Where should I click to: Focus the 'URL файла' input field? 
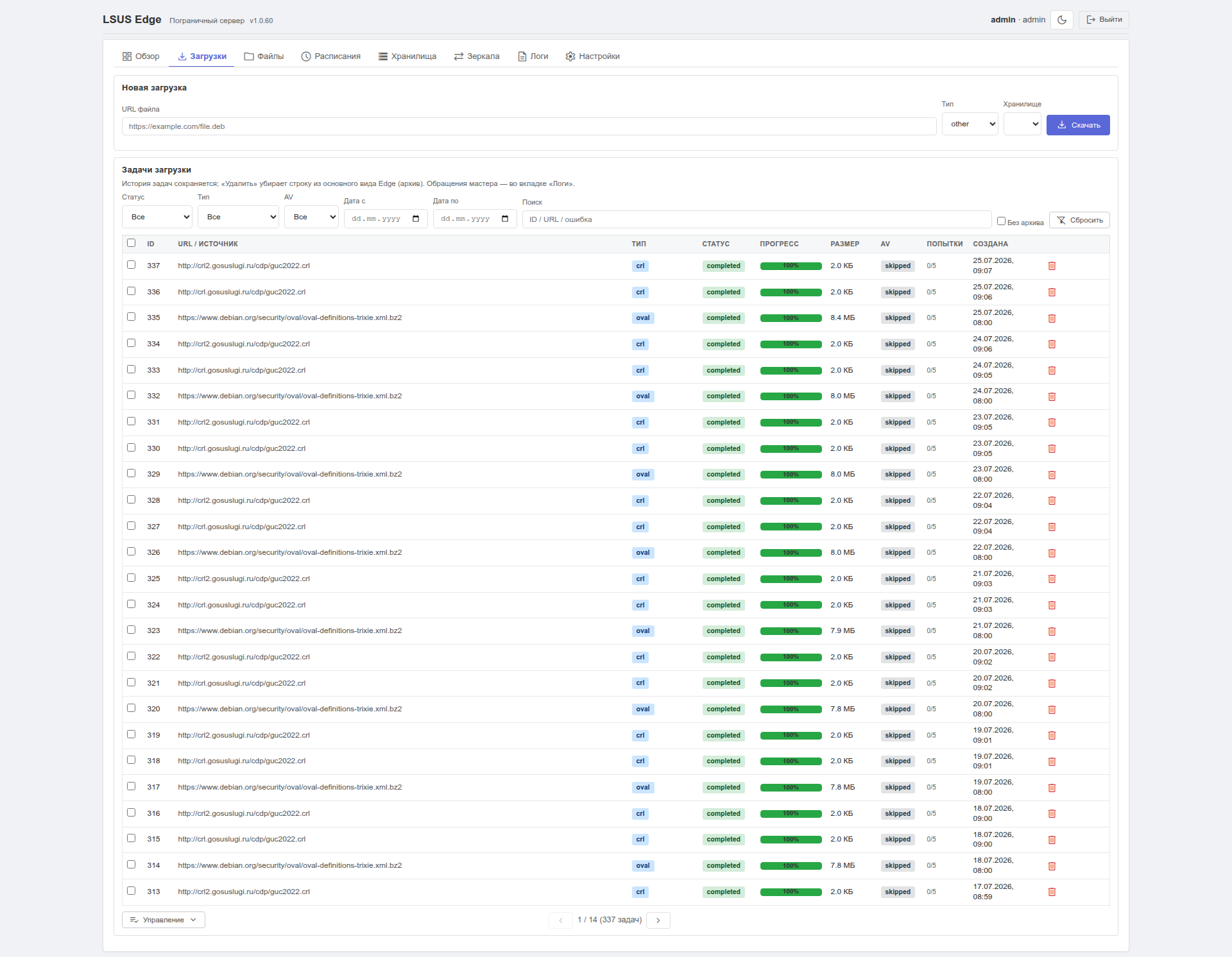(529, 126)
